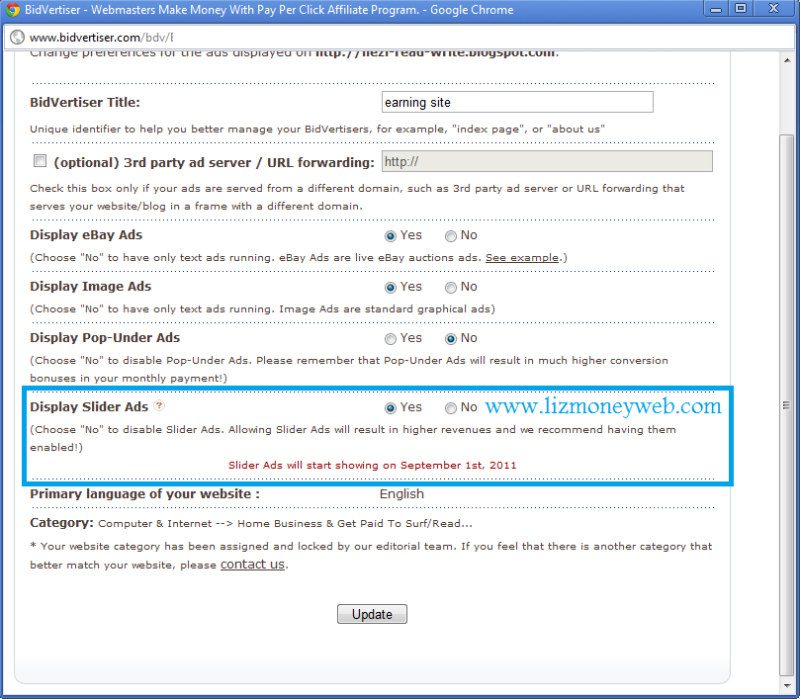Viewport: 800px width, 699px height.
Task: Close the Chrome window
Action: pyautogui.click(x=774, y=9)
